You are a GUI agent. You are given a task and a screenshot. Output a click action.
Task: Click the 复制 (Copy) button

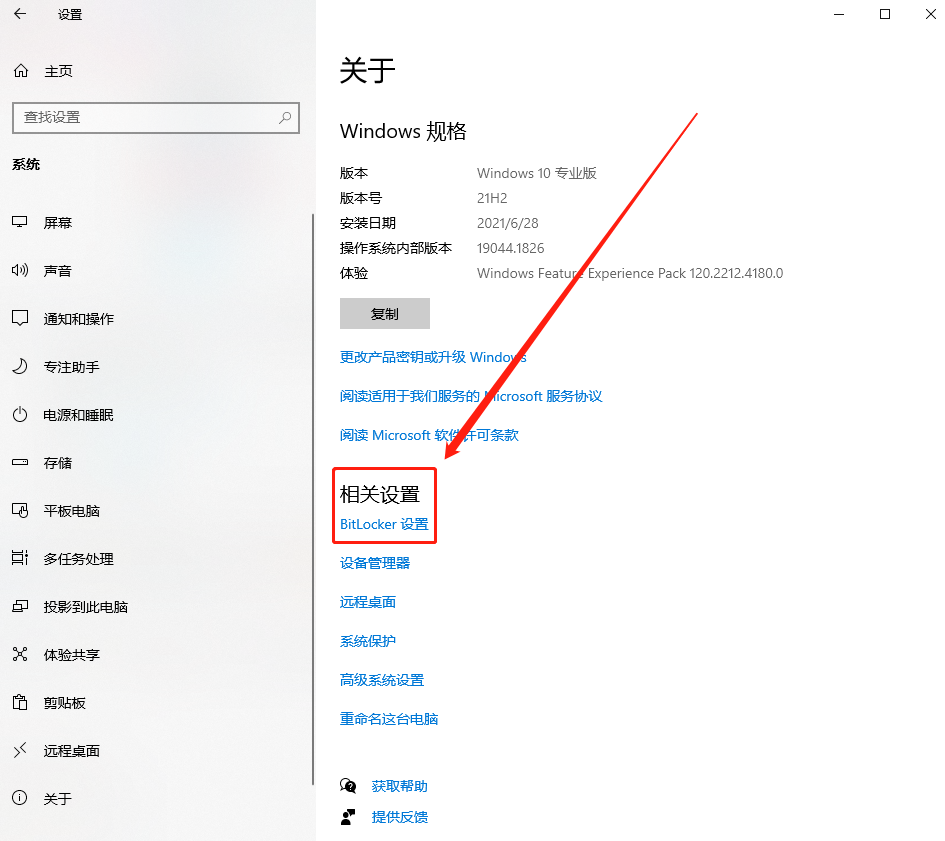click(x=384, y=313)
